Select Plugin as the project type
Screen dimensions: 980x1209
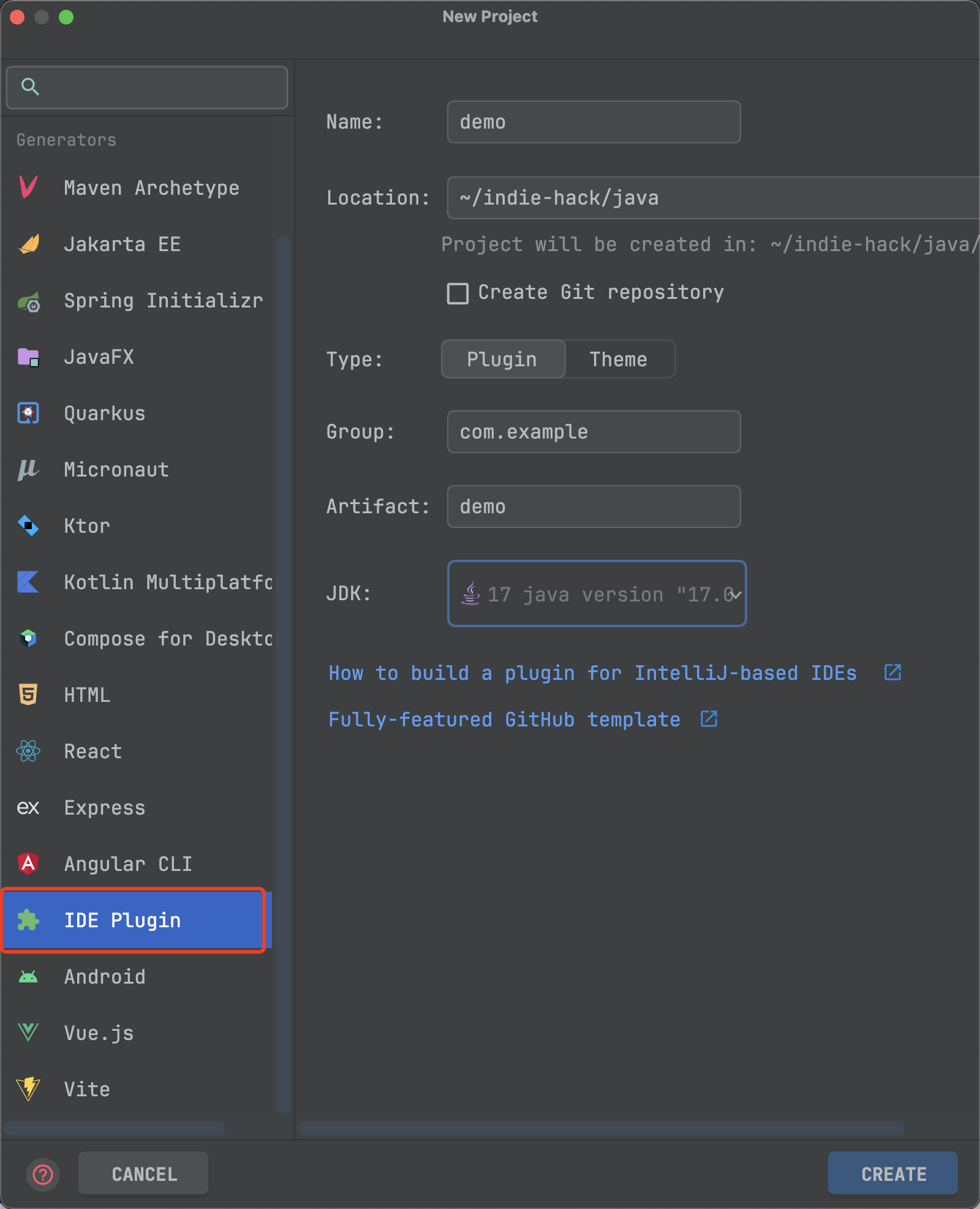(x=502, y=360)
